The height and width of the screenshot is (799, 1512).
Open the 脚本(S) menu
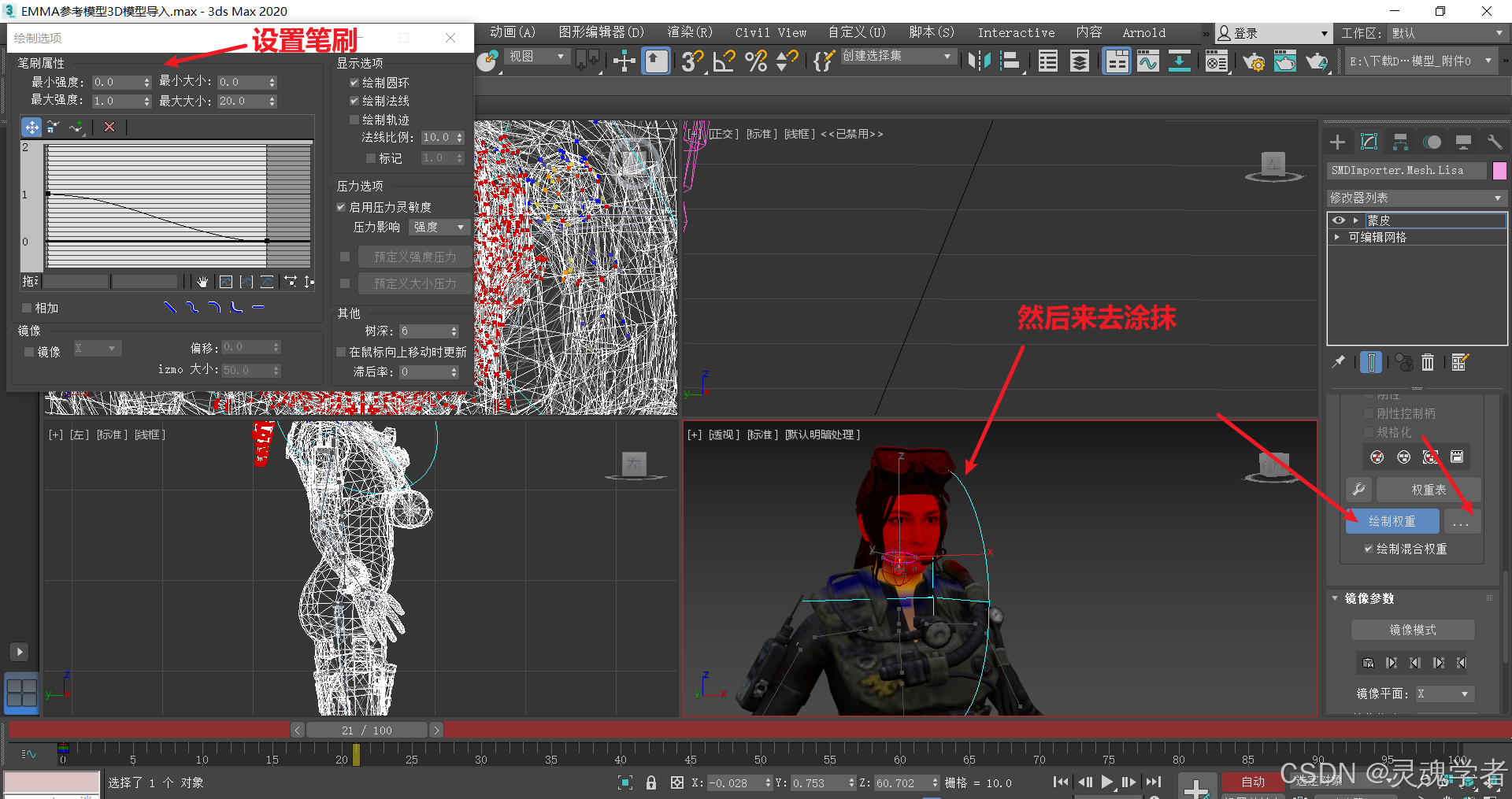(x=932, y=32)
